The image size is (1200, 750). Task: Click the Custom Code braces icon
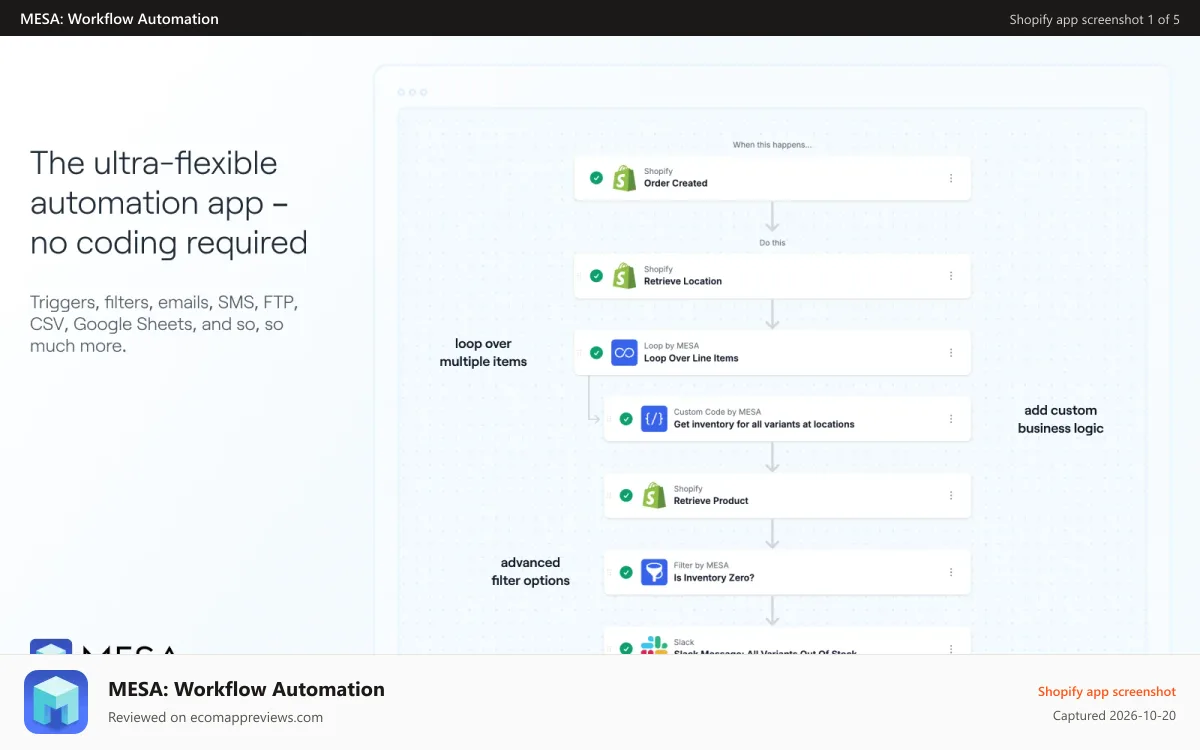tap(654, 419)
